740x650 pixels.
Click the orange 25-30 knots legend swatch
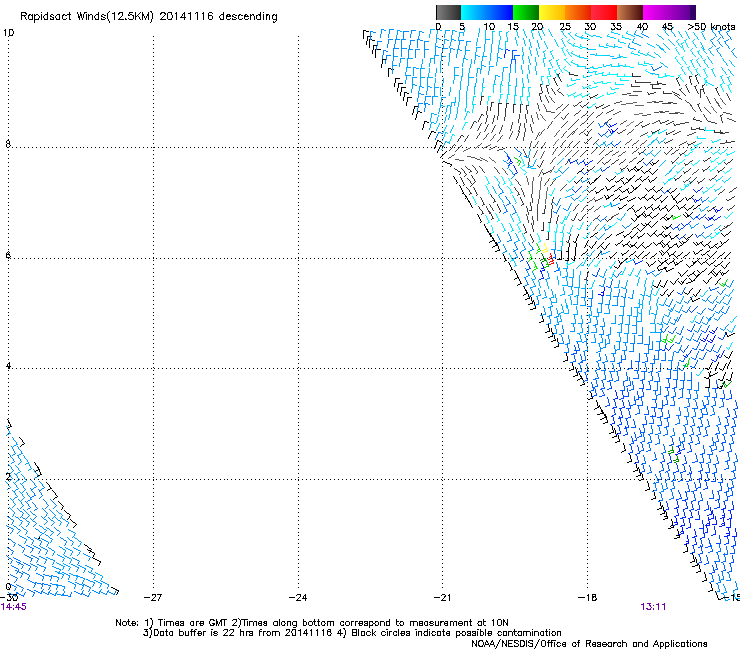click(578, 12)
